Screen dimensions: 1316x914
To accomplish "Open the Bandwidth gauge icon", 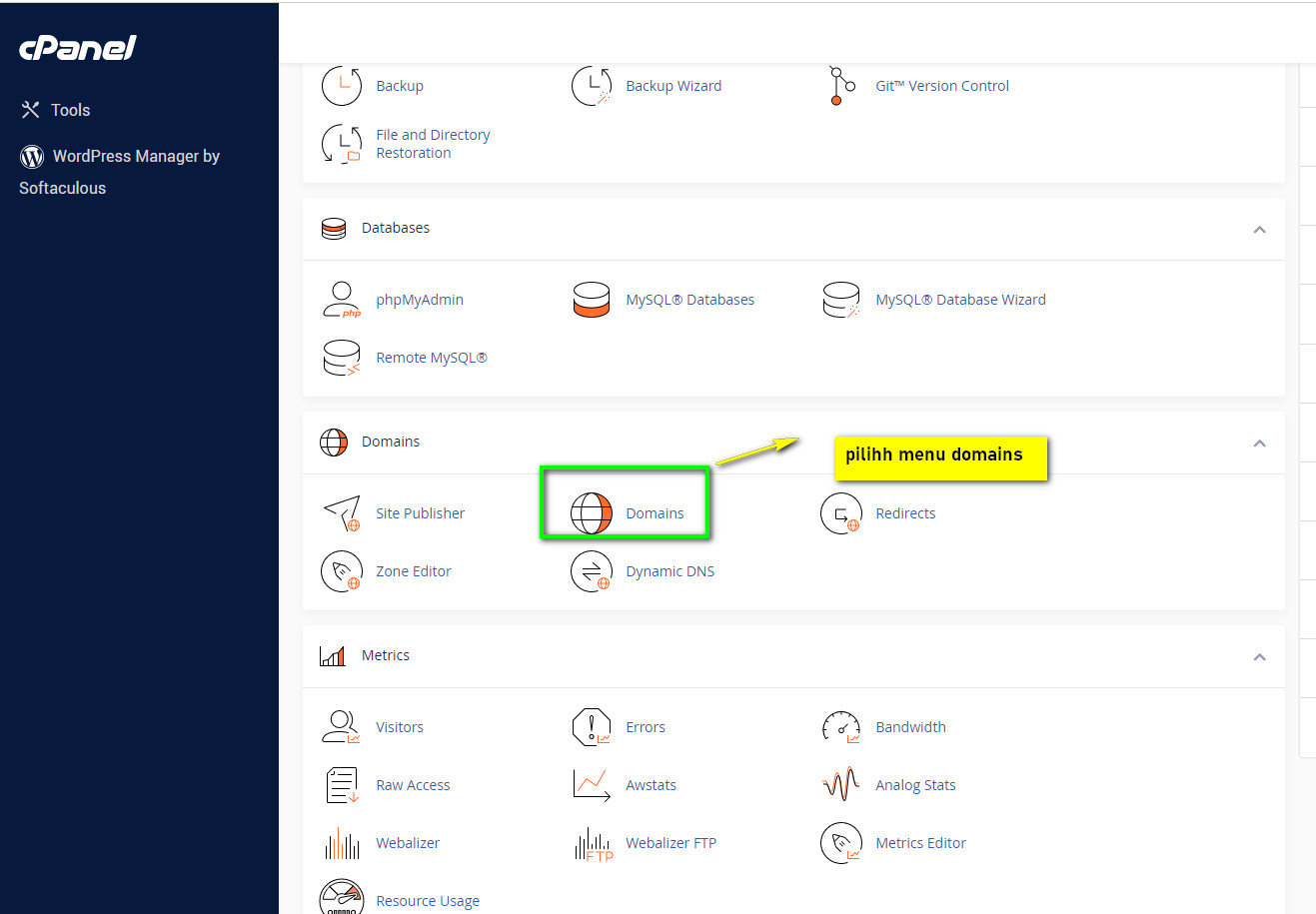I will (x=841, y=727).
